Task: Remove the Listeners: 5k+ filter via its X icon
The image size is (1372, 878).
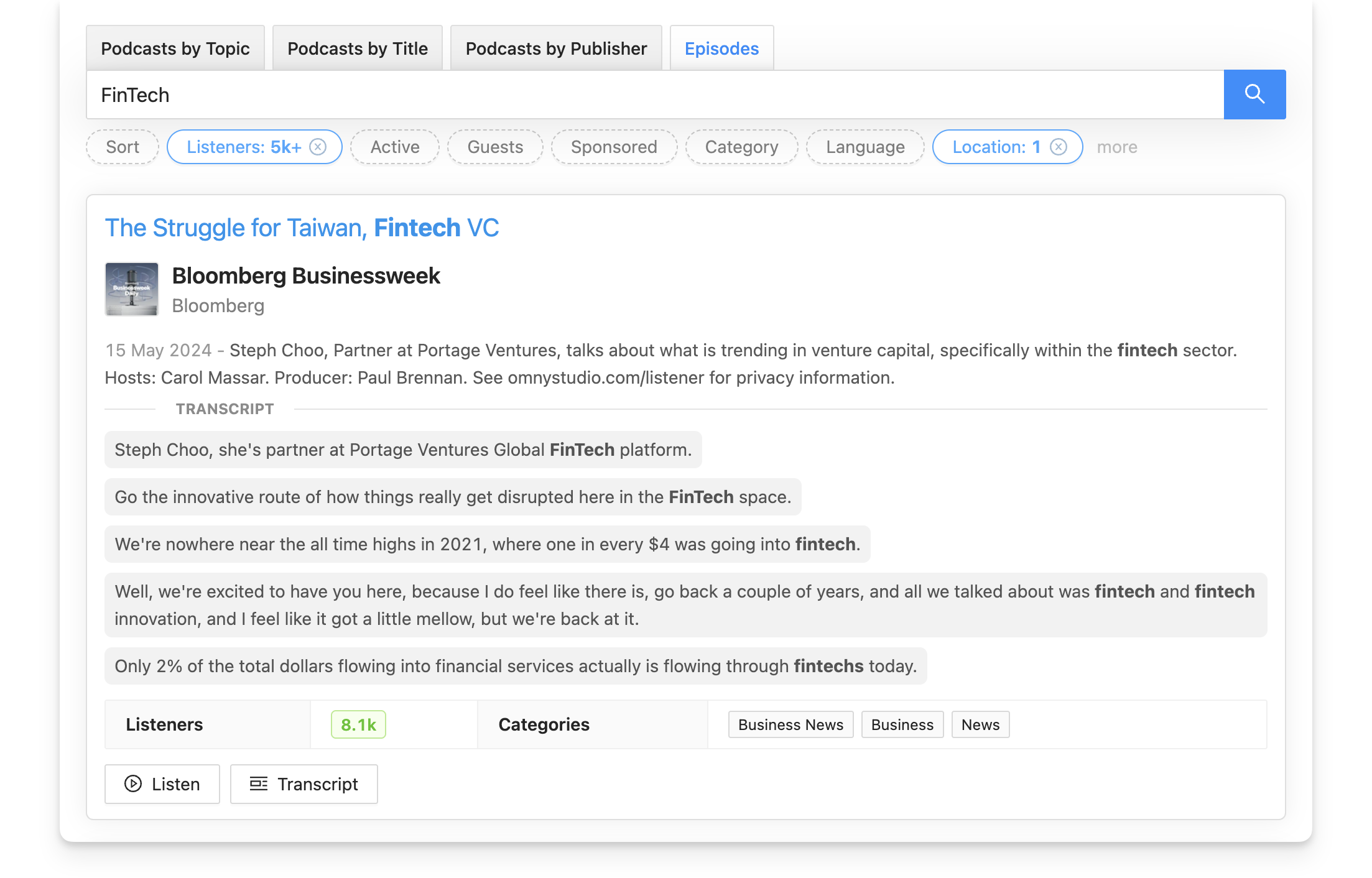Action: (x=318, y=147)
